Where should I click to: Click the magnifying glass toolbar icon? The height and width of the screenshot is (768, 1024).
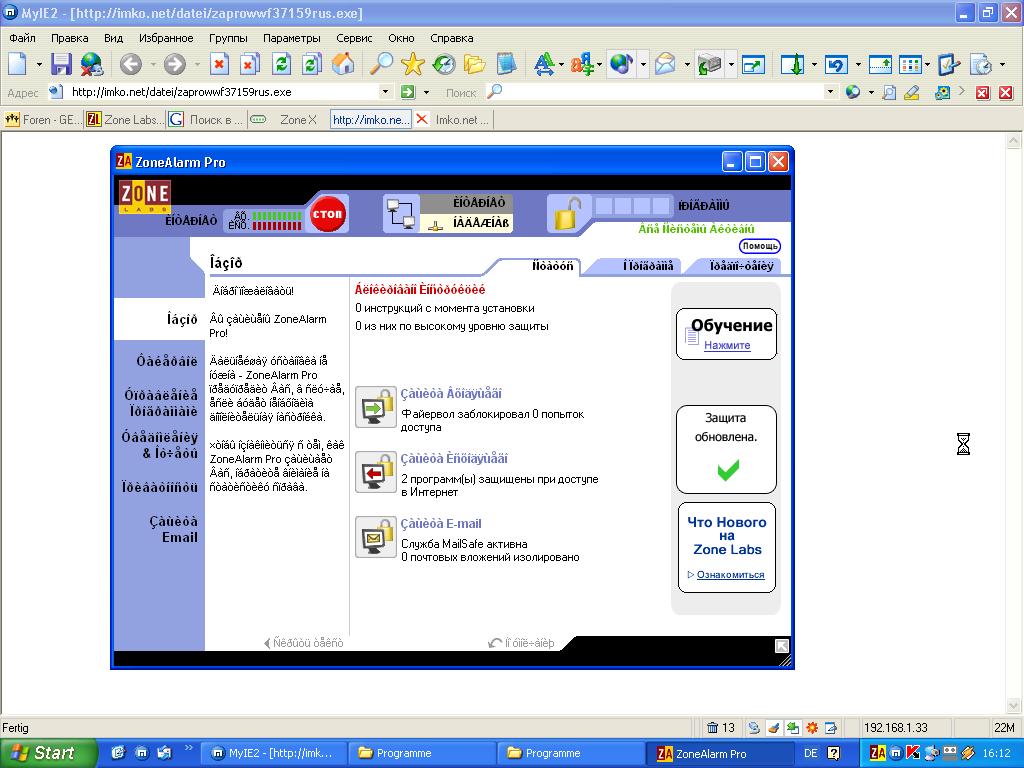pyautogui.click(x=381, y=64)
